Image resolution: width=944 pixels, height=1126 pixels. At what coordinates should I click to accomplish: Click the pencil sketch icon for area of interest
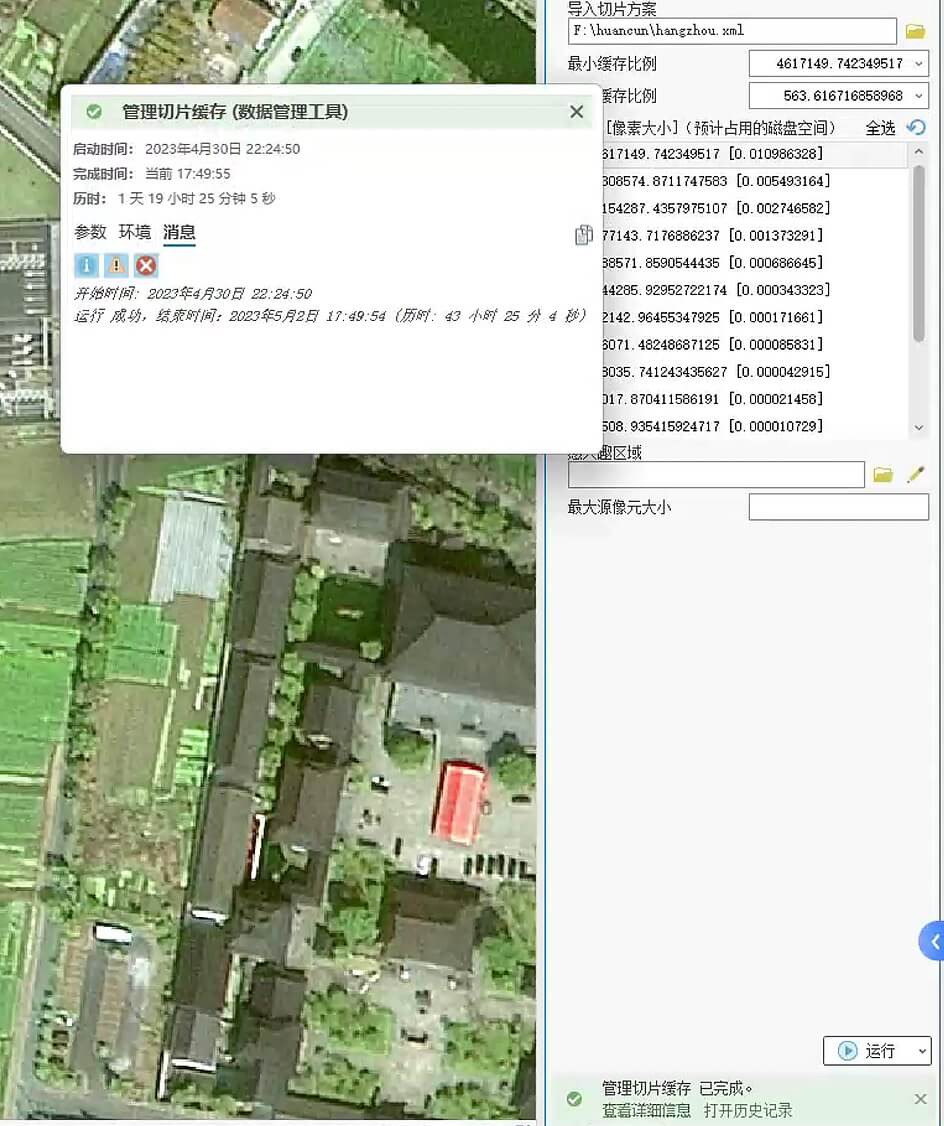click(x=915, y=475)
